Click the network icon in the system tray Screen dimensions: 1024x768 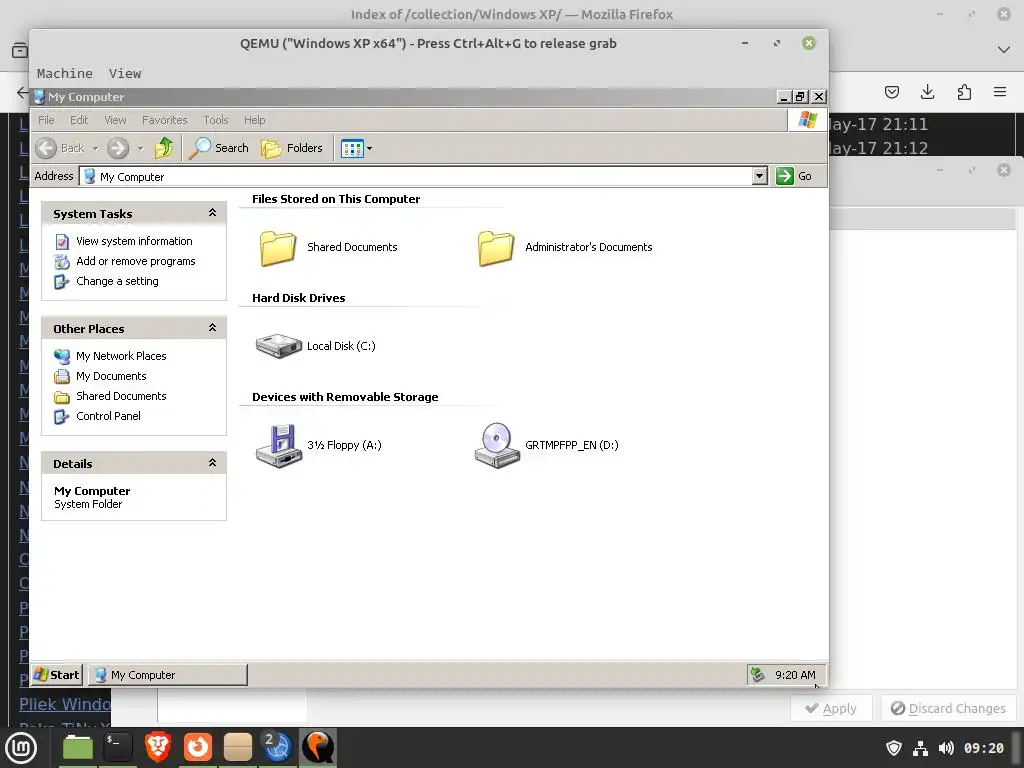(920, 748)
